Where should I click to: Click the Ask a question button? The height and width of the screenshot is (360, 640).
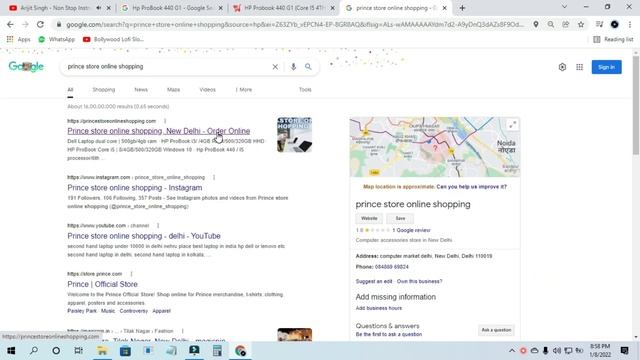click(x=496, y=330)
